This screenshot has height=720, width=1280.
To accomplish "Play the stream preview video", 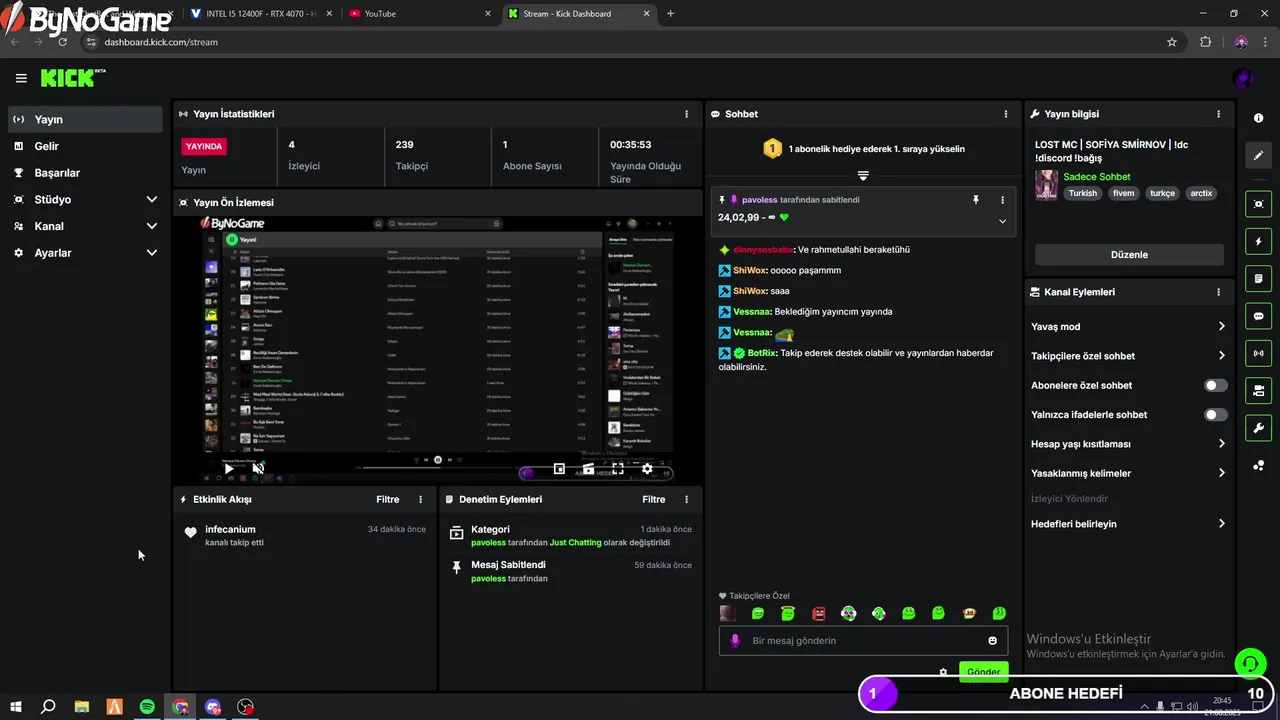I will 229,468.
